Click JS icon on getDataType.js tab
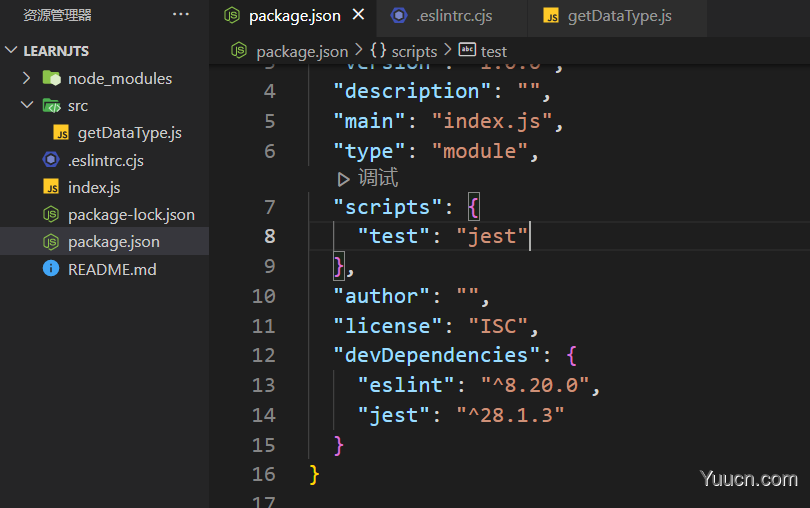The height and width of the screenshot is (508, 810). click(x=551, y=16)
